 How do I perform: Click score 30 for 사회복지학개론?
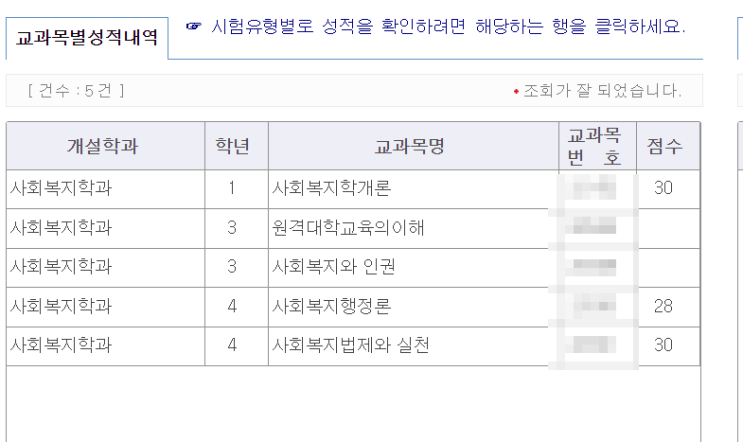click(663, 188)
